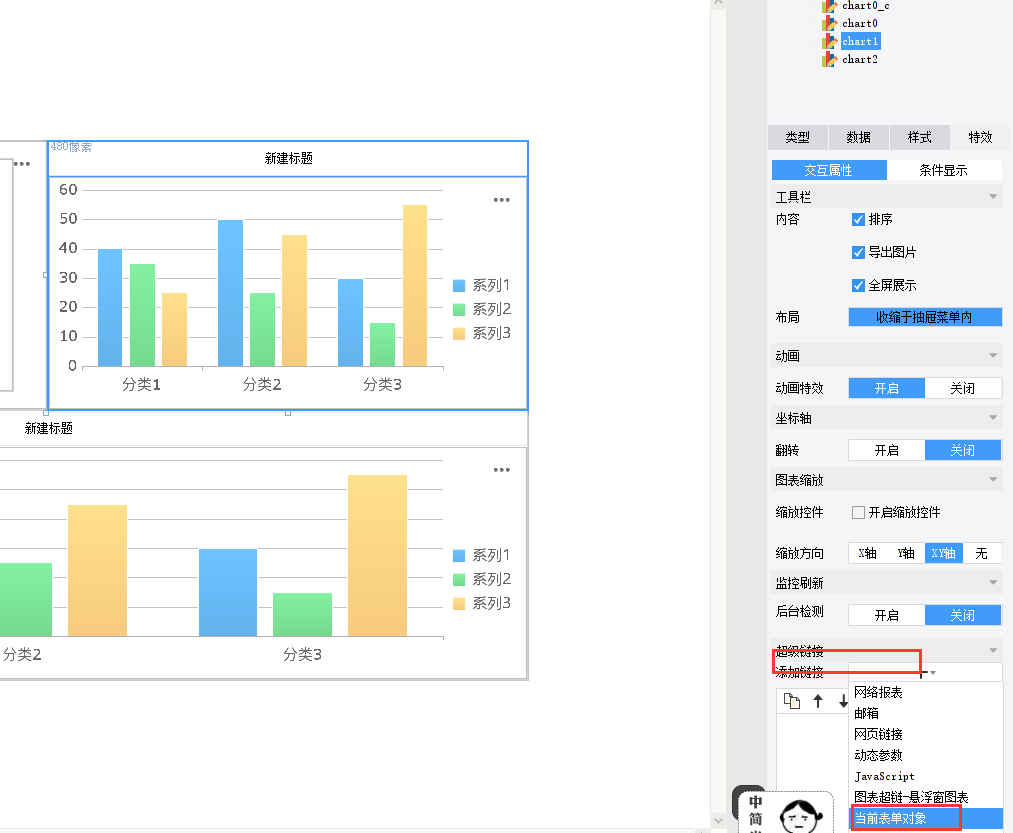The image size is (1013, 833).
Task: Open the 条件显示 tab
Action: coord(943,171)
